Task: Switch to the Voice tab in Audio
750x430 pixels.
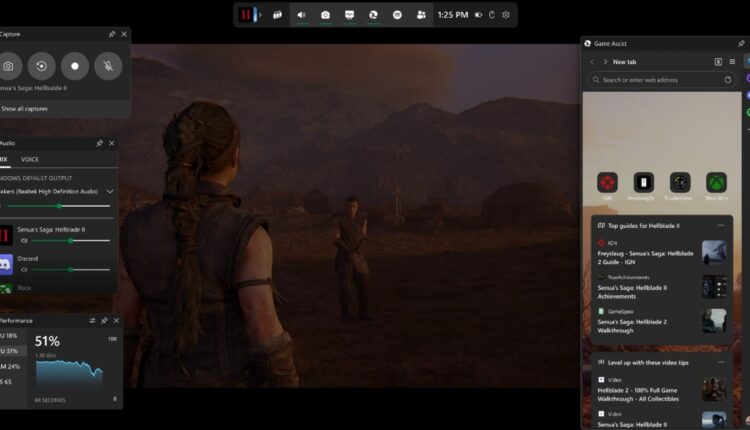Action: tap(30, 159)
